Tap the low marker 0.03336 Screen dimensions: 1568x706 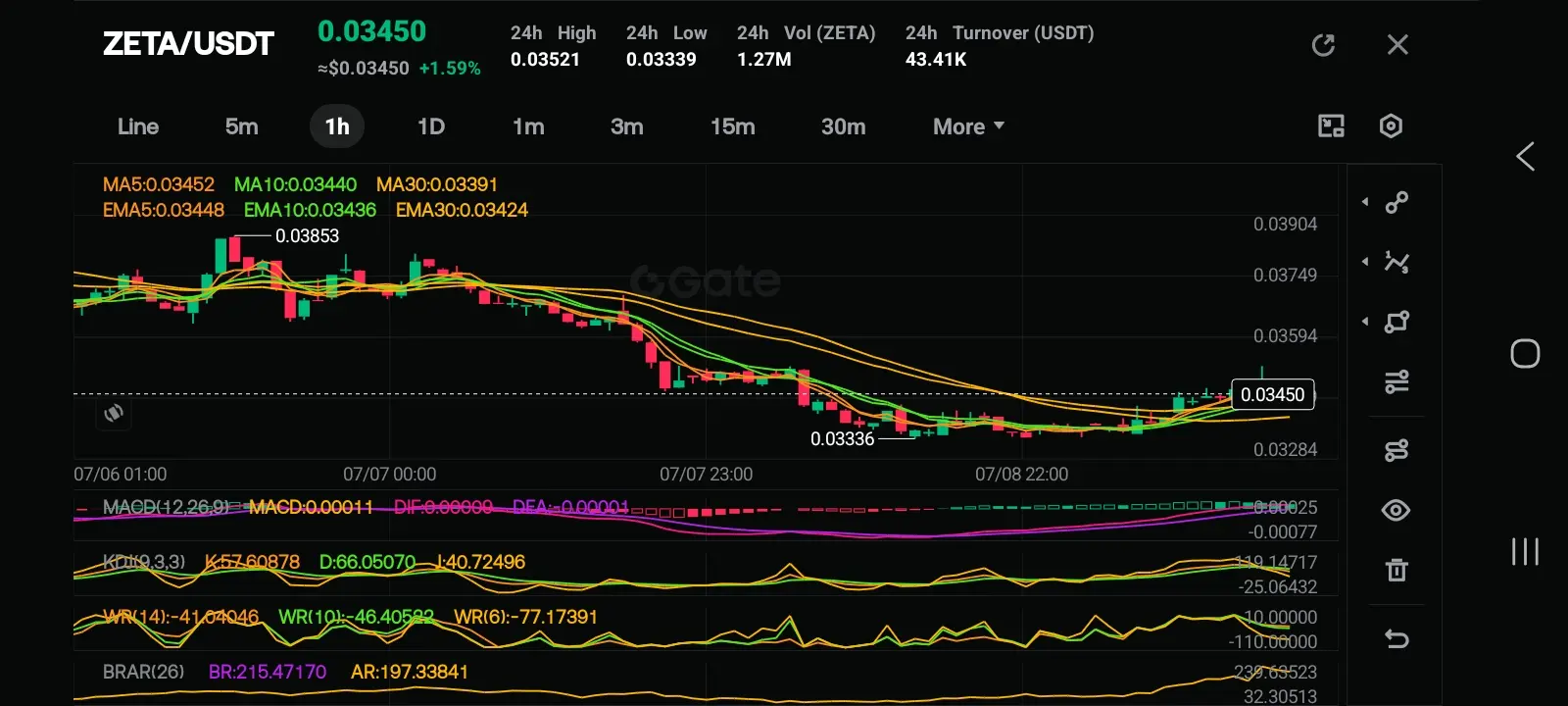coord(842,439)
